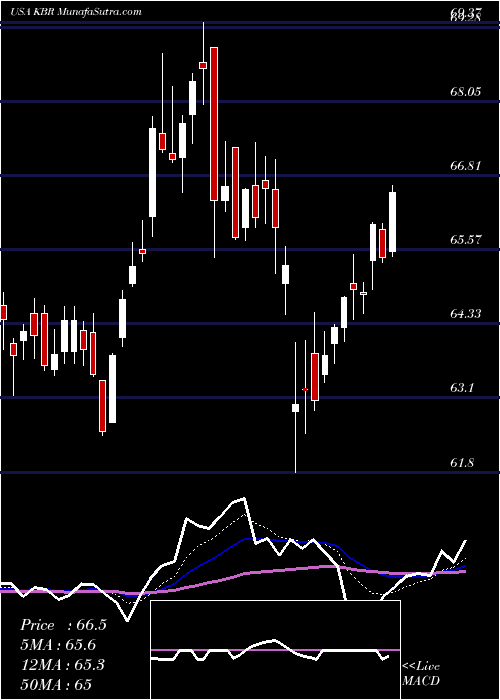Click the 64.33 price axis label
500x700 pixels.
(x=466, y=314)
